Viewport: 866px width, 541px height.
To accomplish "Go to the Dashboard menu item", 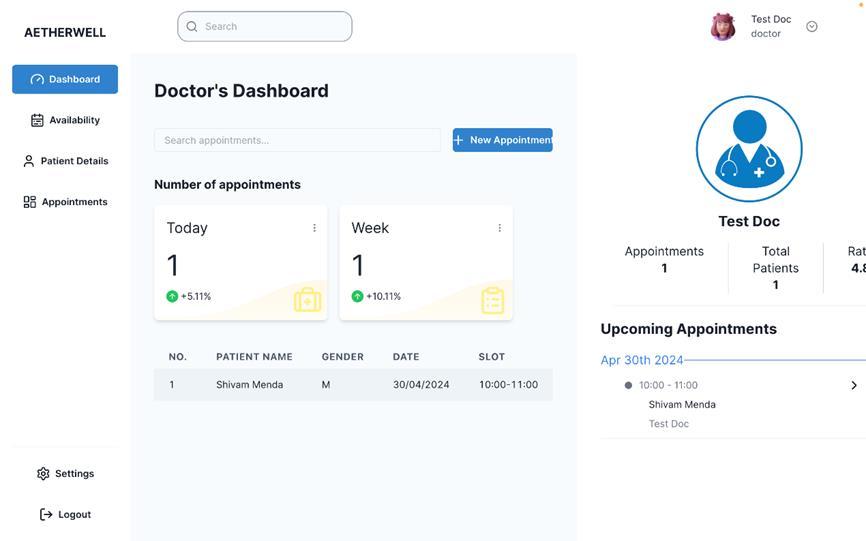I will [x=65, y=79].
